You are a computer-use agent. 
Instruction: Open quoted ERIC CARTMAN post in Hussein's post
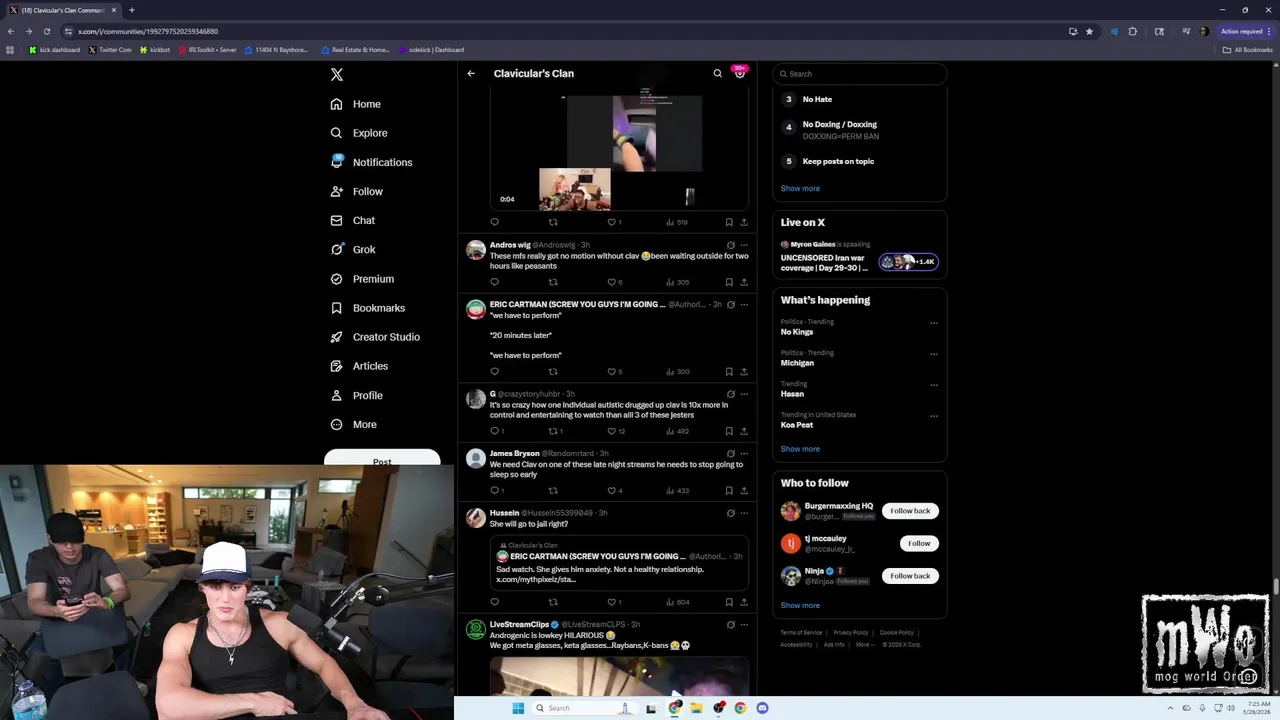click(619, 563)
